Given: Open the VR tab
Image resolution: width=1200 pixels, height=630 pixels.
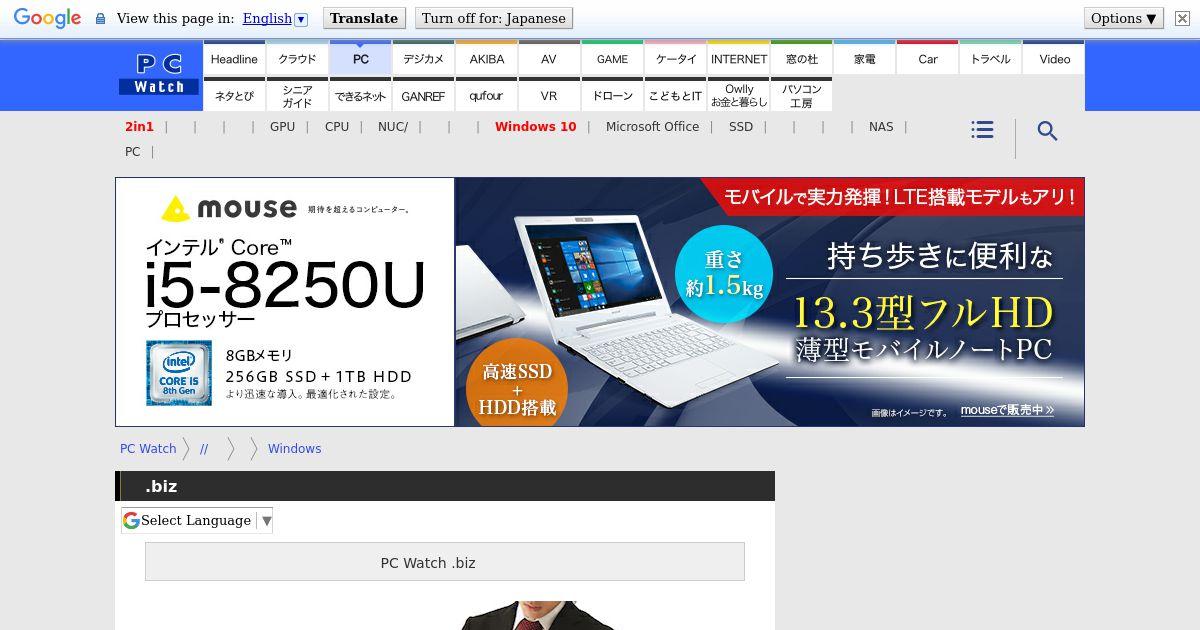Looking at the screenshot, I should coord(549,95).
